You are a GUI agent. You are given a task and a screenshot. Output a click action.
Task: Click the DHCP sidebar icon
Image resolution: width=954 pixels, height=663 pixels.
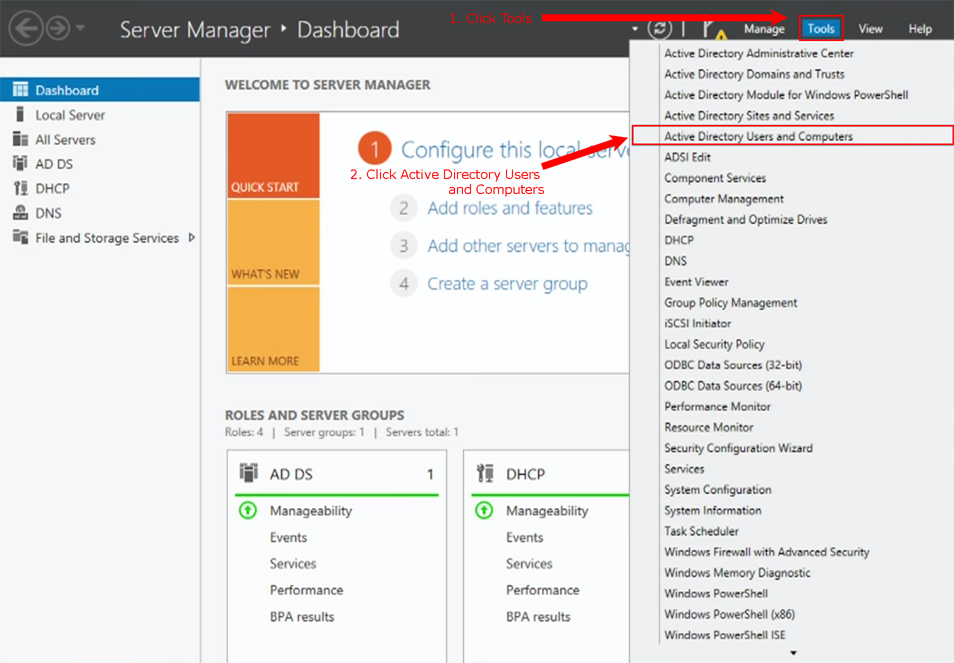pyautogui.click(x=20, y=189)
